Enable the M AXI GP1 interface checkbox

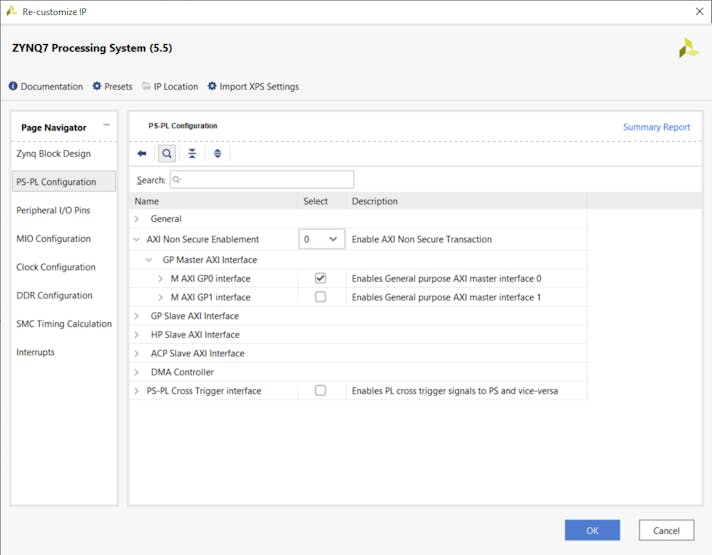(320, 297)
